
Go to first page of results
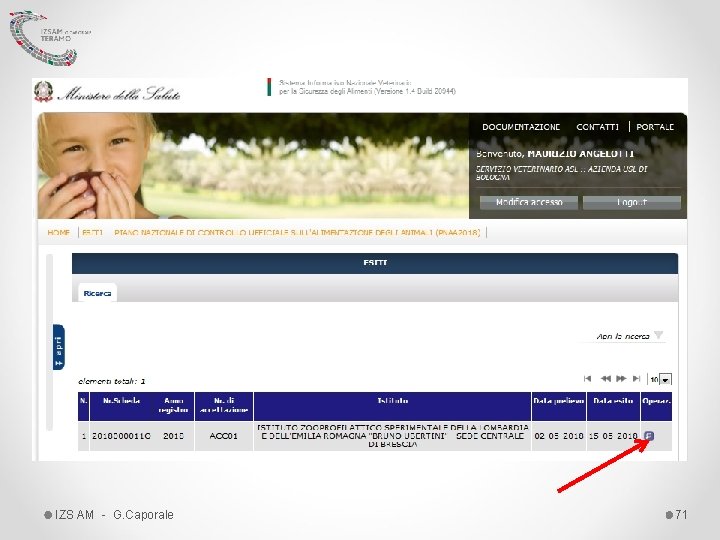coord(587,379)
